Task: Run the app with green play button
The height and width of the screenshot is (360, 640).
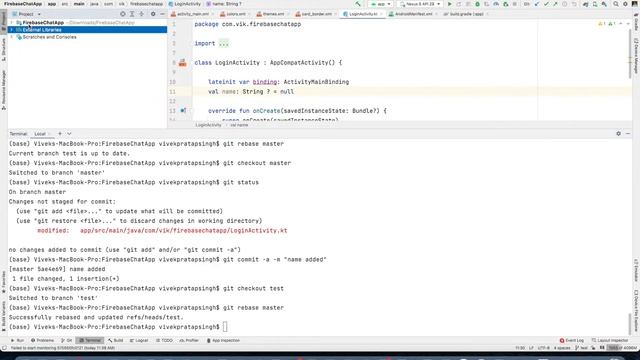Action: [450, 4]
